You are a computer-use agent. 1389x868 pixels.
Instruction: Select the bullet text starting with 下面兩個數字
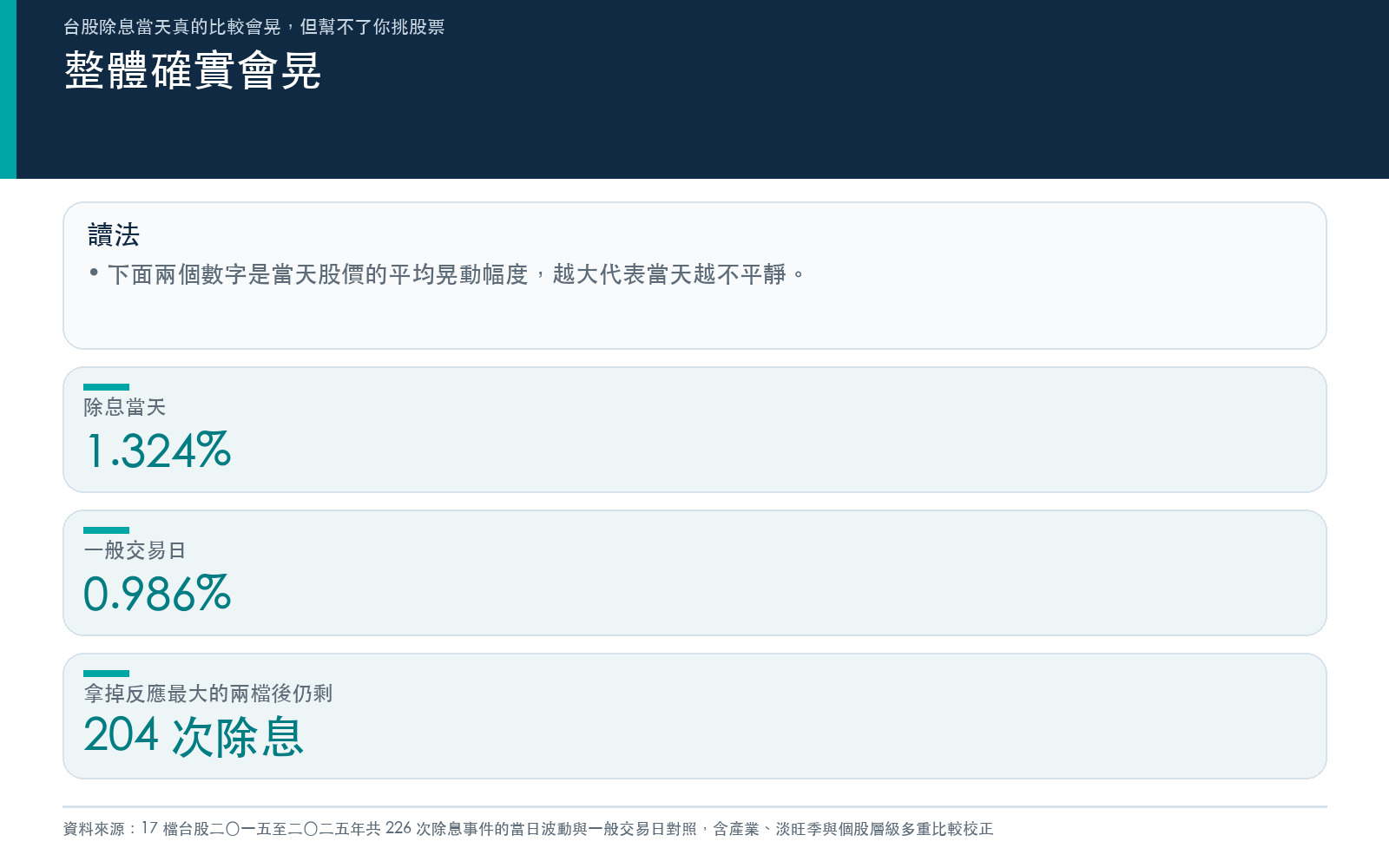click(x=457, y=274)
